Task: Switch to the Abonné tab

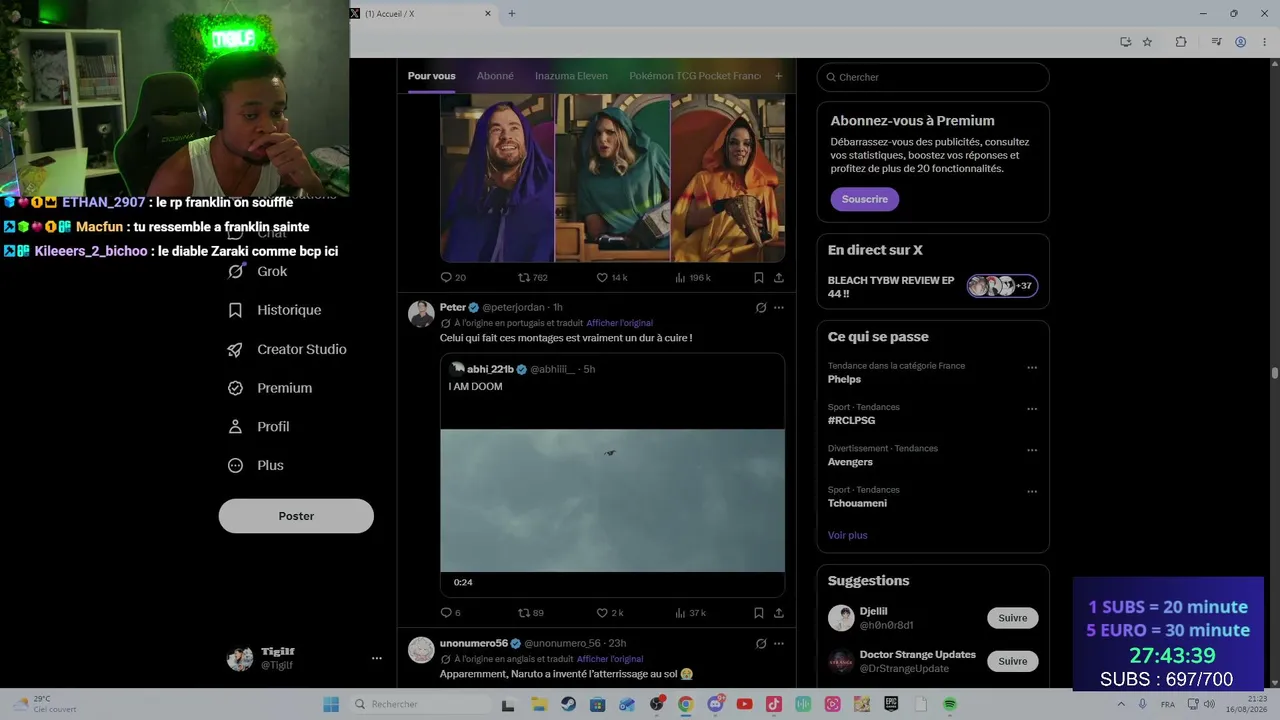Action: (495, 76)
